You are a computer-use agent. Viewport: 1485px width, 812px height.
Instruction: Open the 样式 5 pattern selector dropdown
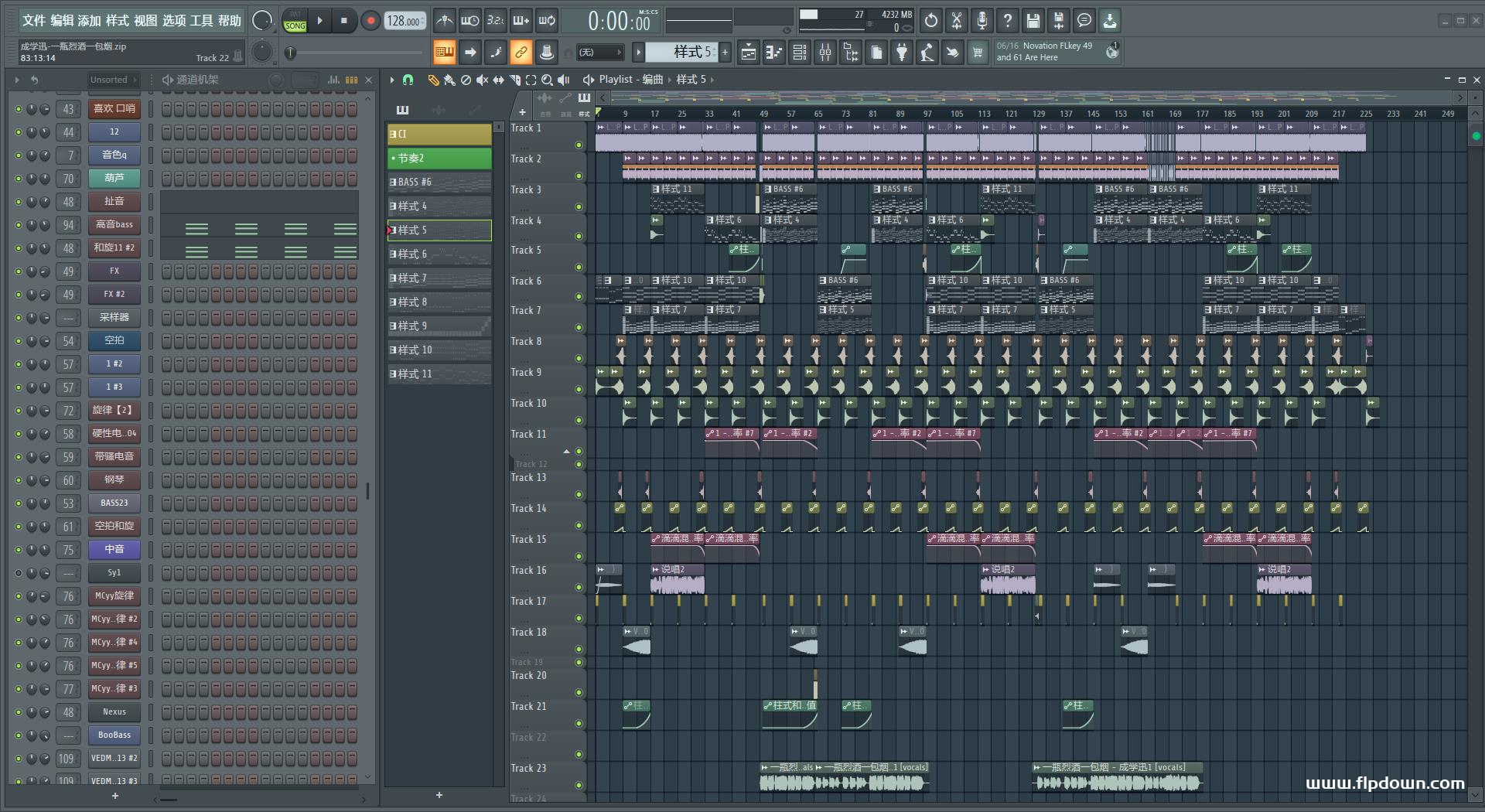pyautogui.click(x=681, y=52)
